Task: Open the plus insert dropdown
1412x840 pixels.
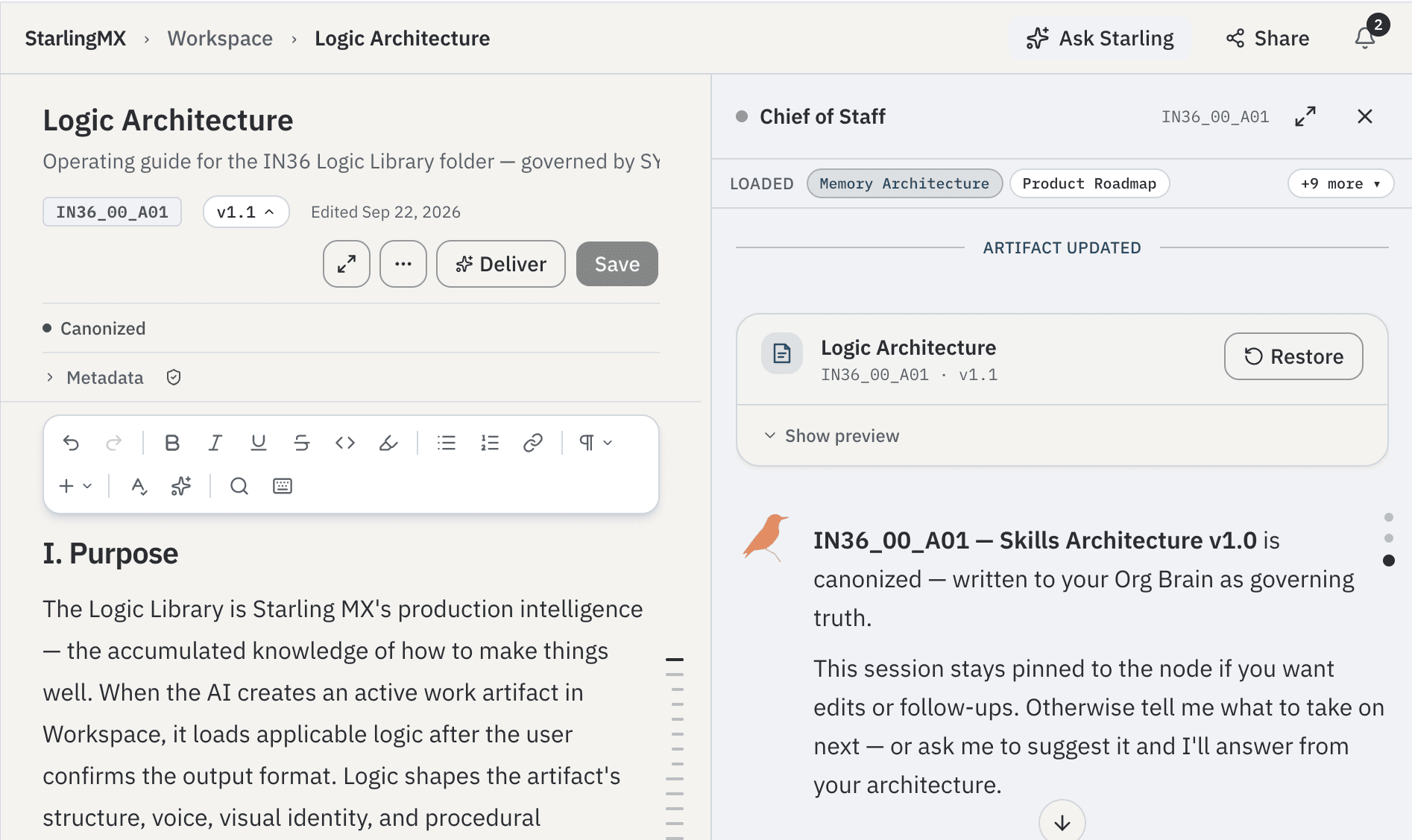Action: [x=75, y=486]
